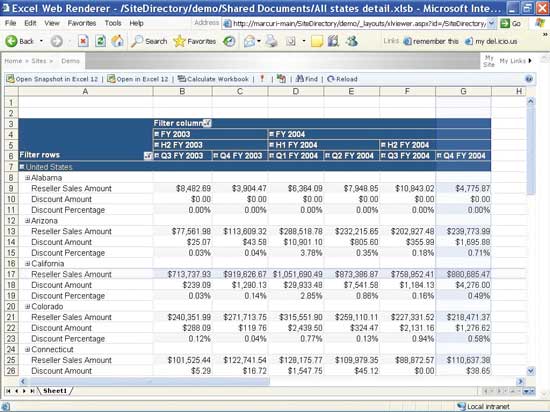Screen dimensions: 550x412
Task: Click browser Refresh icon
Action: click(100, 41)
